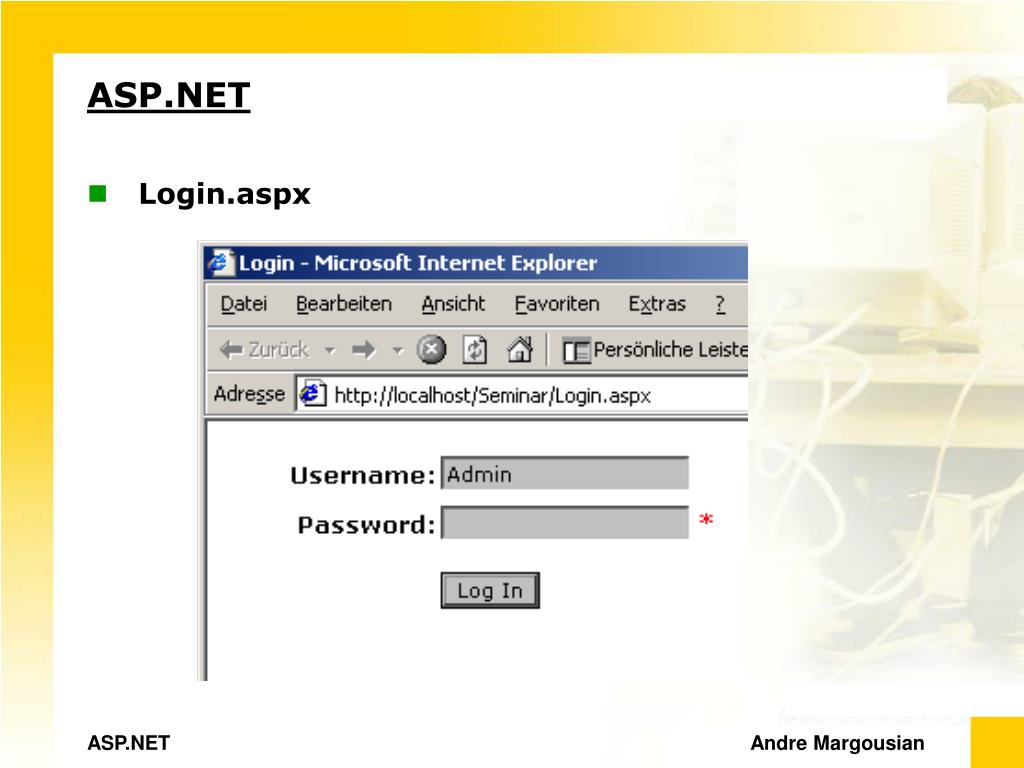Click the Refresh page icon
1024x768 pixels.
[x=475, y=349]
